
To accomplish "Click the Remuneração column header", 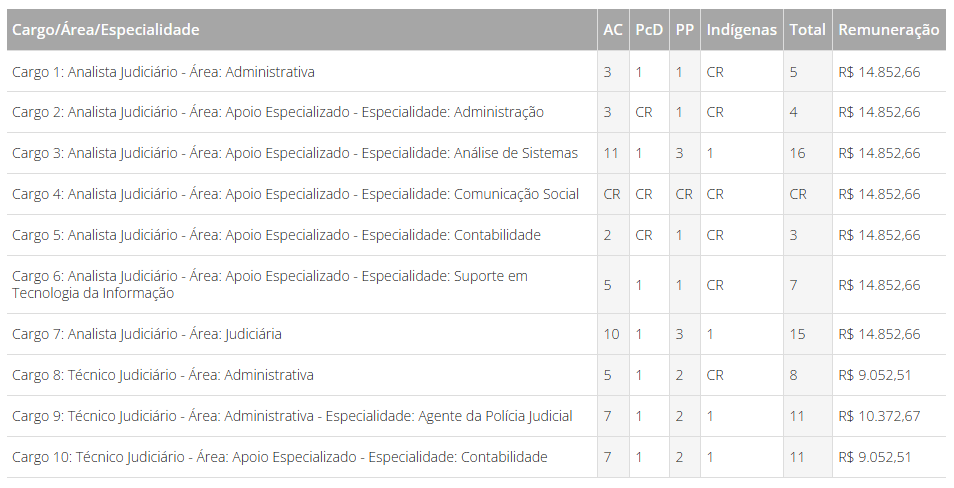I will tap(889, 30).
